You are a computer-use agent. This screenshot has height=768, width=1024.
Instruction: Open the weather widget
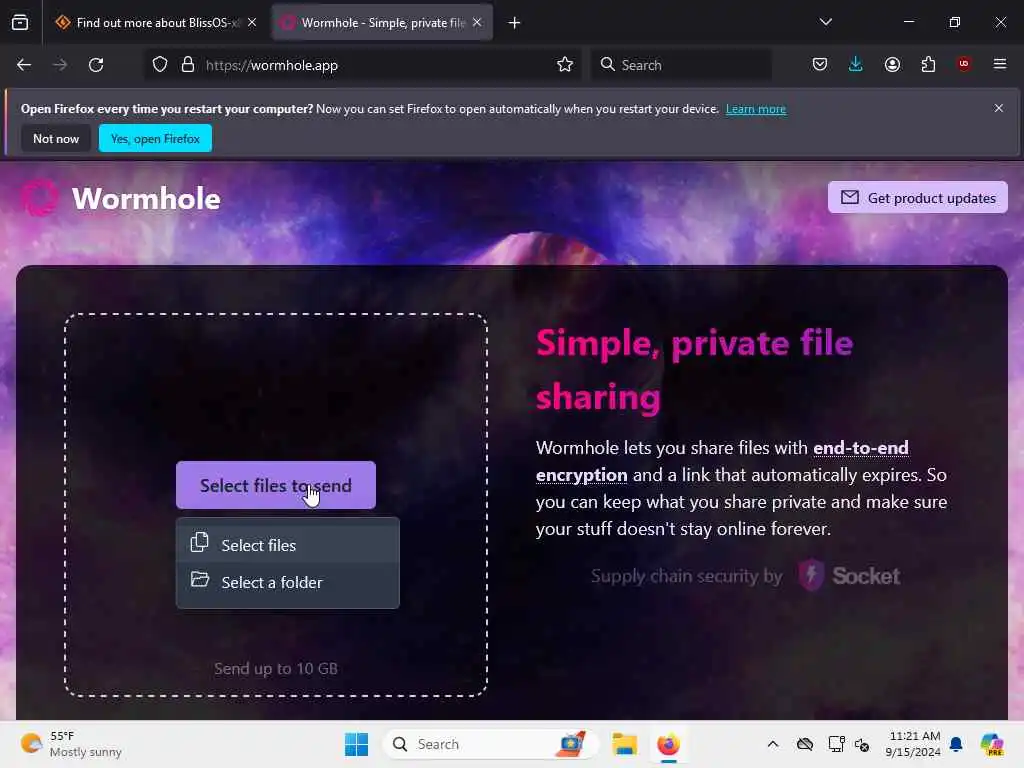71,744
